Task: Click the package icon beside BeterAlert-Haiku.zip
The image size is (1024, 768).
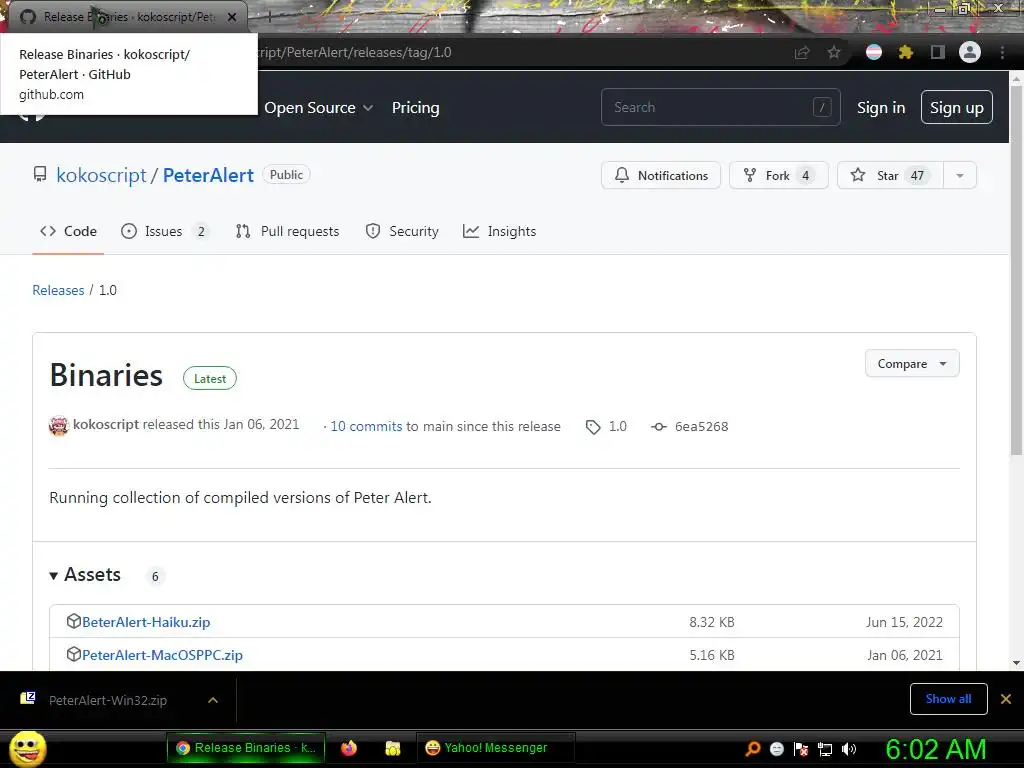Action: pos(74,621)
